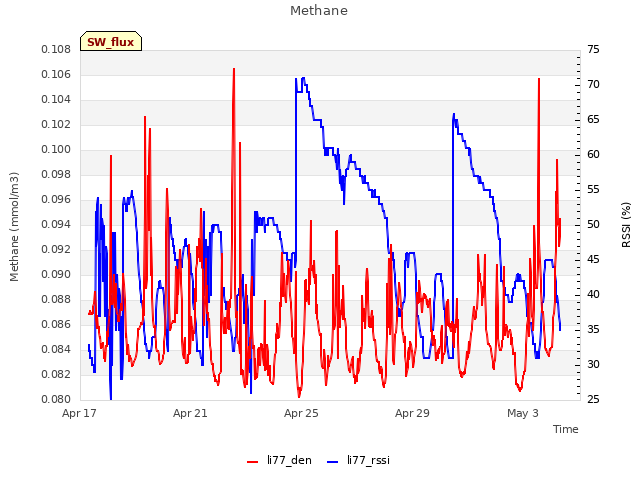Click the 0.096 left axis value
Screen dimensions: 640x480
56,199
